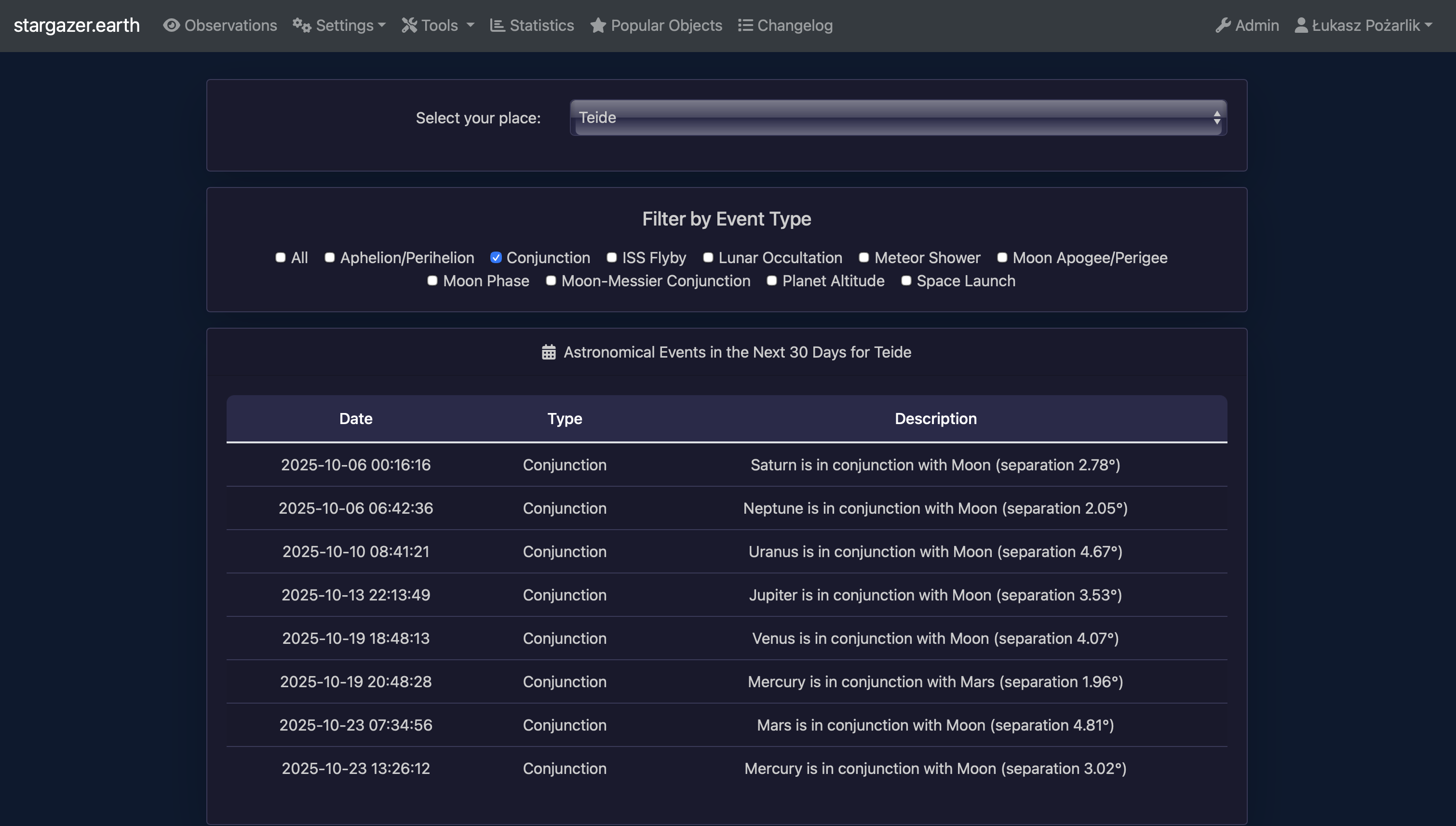Enable the ISS Flyby checkbox
The height and width of the screenshot is (826, 1456).
coord(612,257)
